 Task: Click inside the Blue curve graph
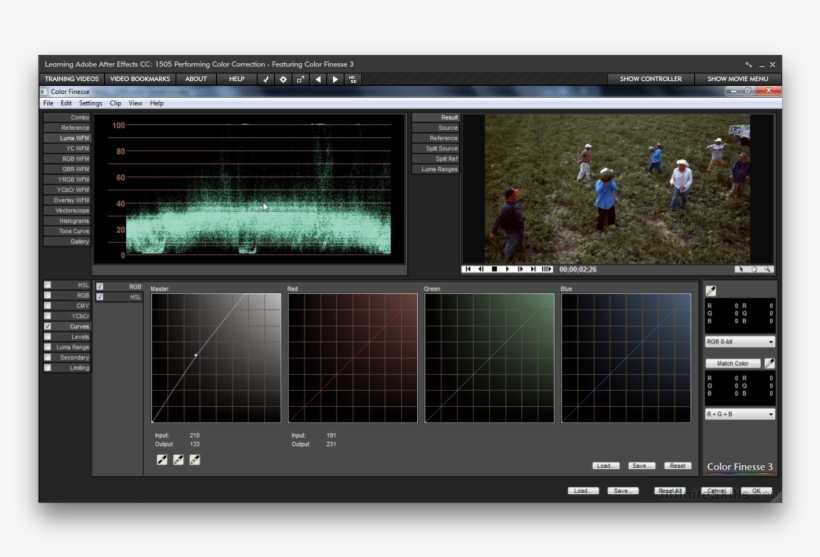pos(626,358)
